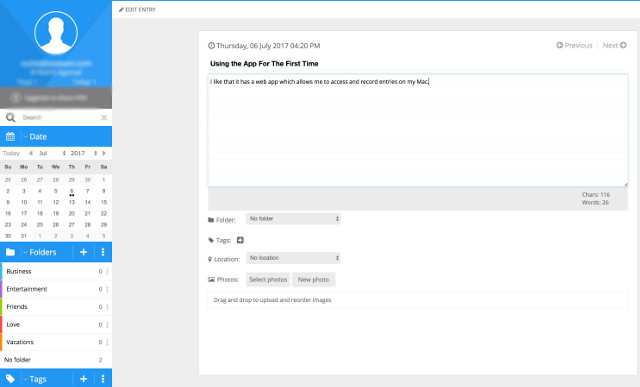Click the Edit Entry pencil label
The image size is (640, 387).
tap(137, 9)
